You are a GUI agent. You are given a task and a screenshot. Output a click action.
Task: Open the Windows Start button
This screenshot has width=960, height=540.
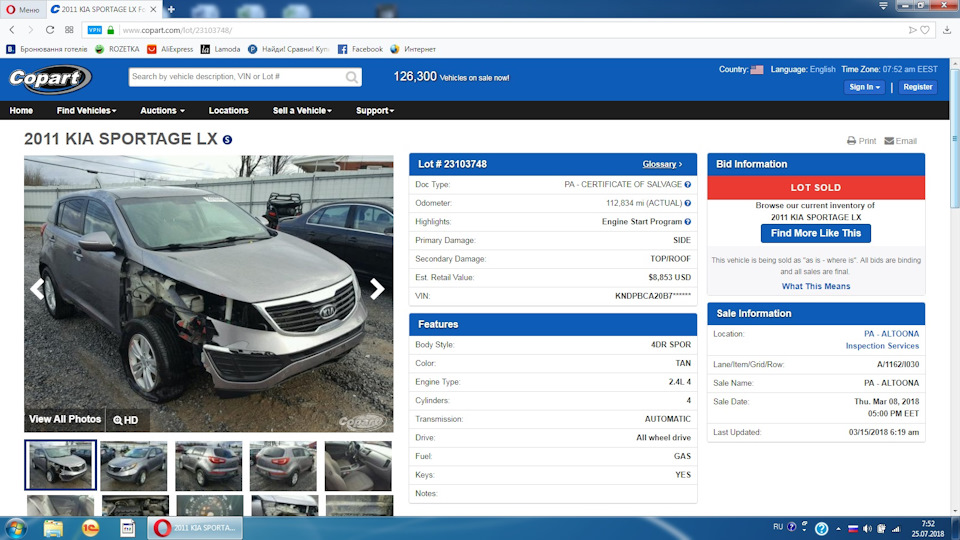(x=15, y=528)
